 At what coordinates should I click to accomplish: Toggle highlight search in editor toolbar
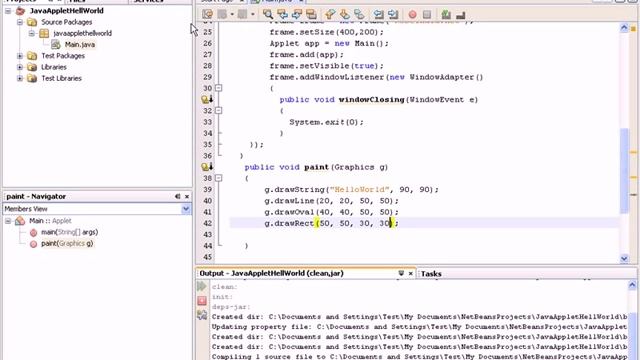(x=311, y=15)
